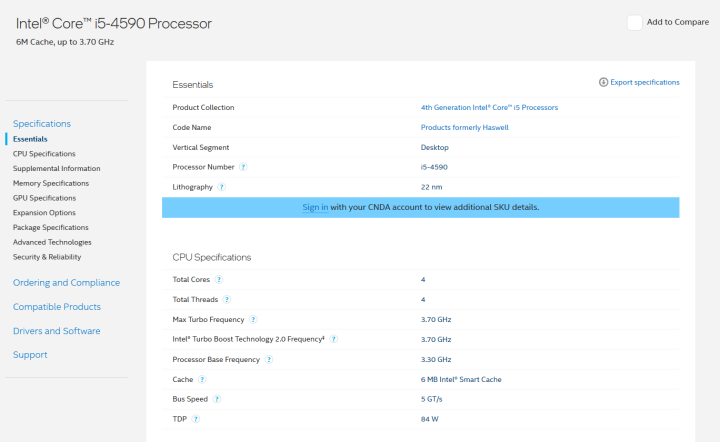Expand the Compatible Products section
The width and height of the screenshot is (720, 442).
pos(56,307)
